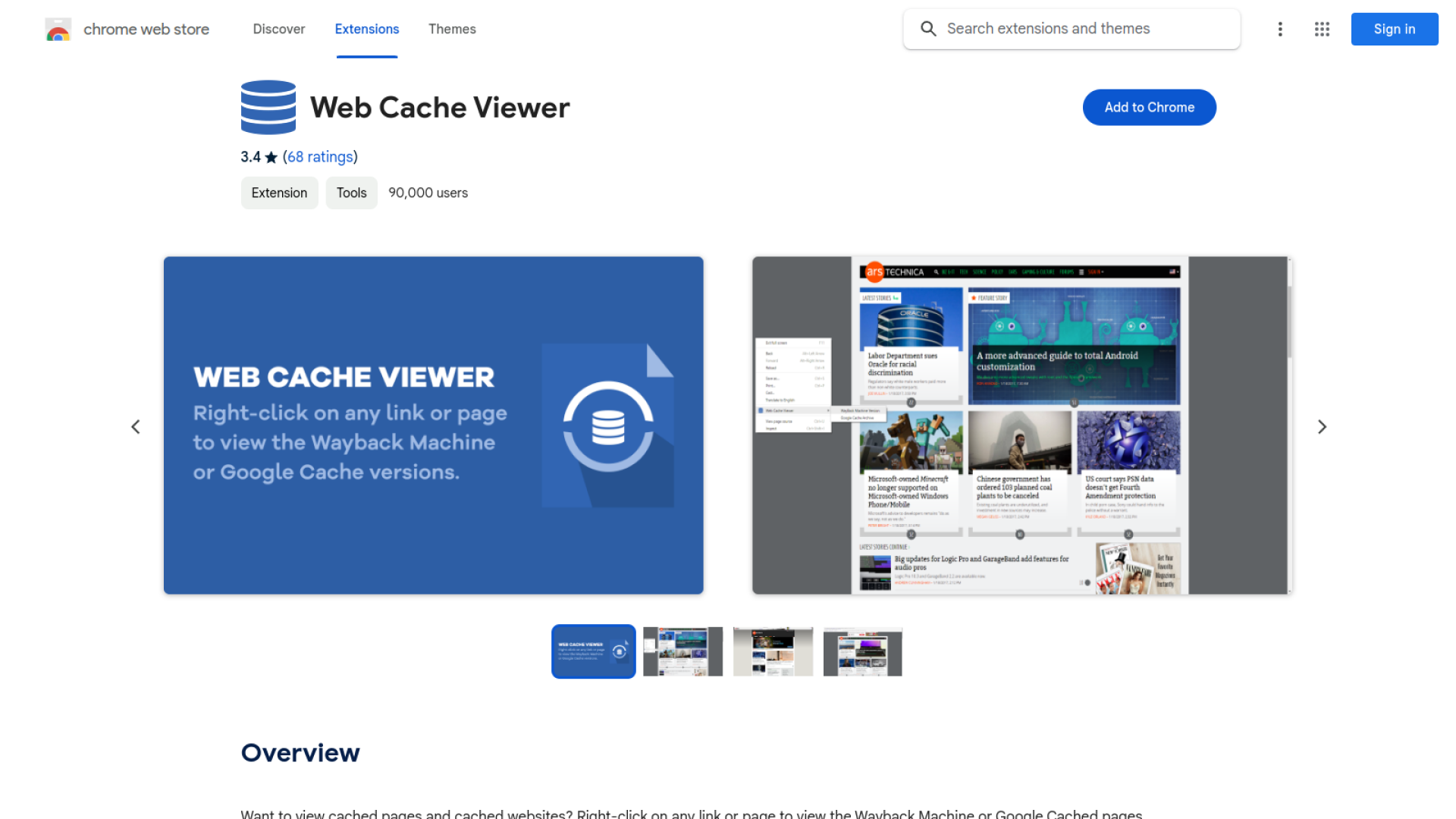This screenshot has height=819, width=1456.
Task: Go back with left carousel arrow
Action: click(x=135, y=426)
